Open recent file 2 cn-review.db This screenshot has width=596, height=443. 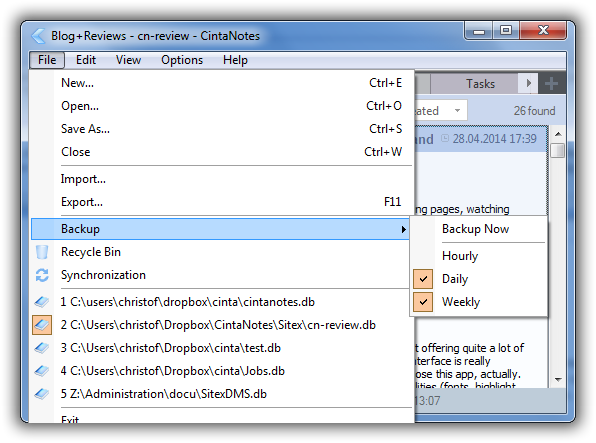pos(222,325)
